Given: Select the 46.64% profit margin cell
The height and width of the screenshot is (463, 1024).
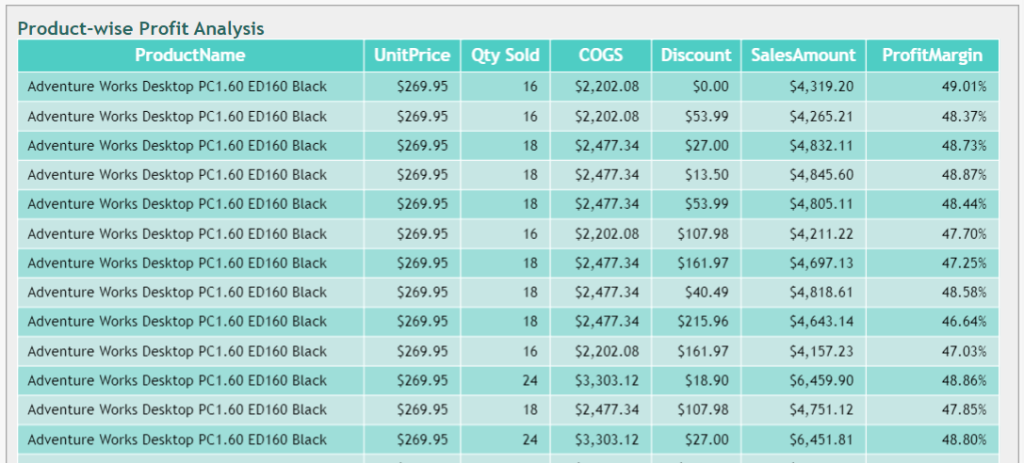Looking at the screenshot, I should [x=964, y=322].
